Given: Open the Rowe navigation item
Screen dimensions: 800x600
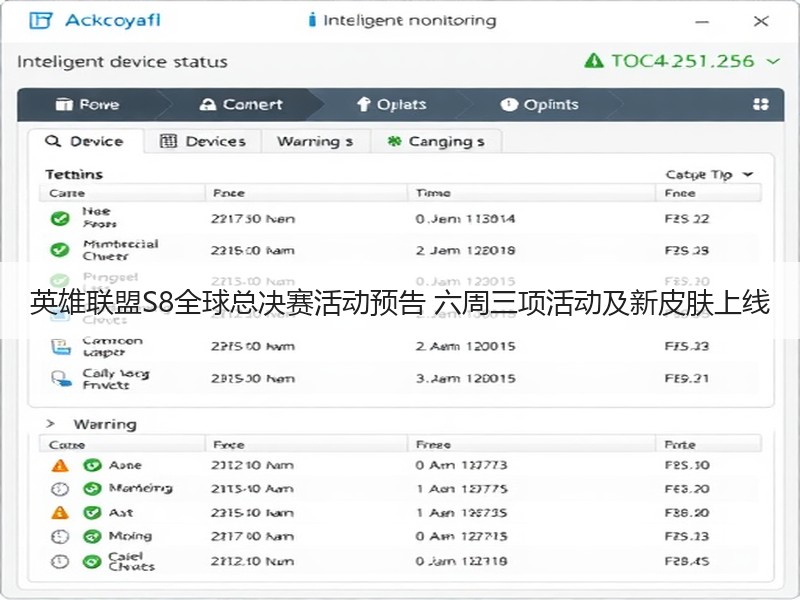Looking at the screenshot, I should [x=87, y=105].
